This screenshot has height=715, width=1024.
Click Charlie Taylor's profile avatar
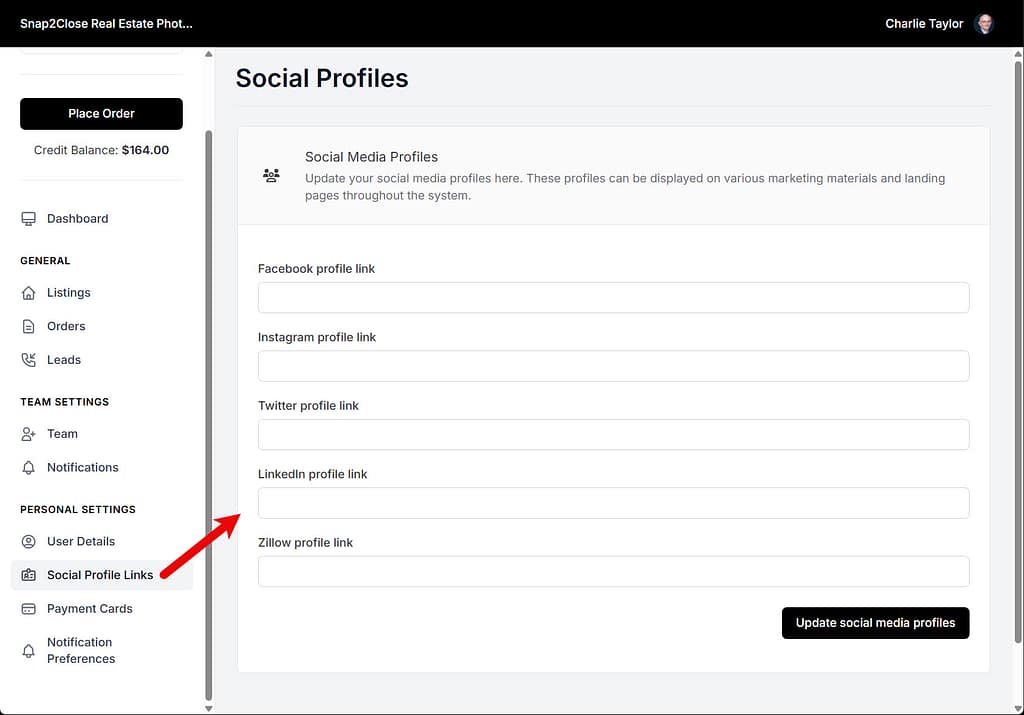pyautogui.click(x=984, y=23)
